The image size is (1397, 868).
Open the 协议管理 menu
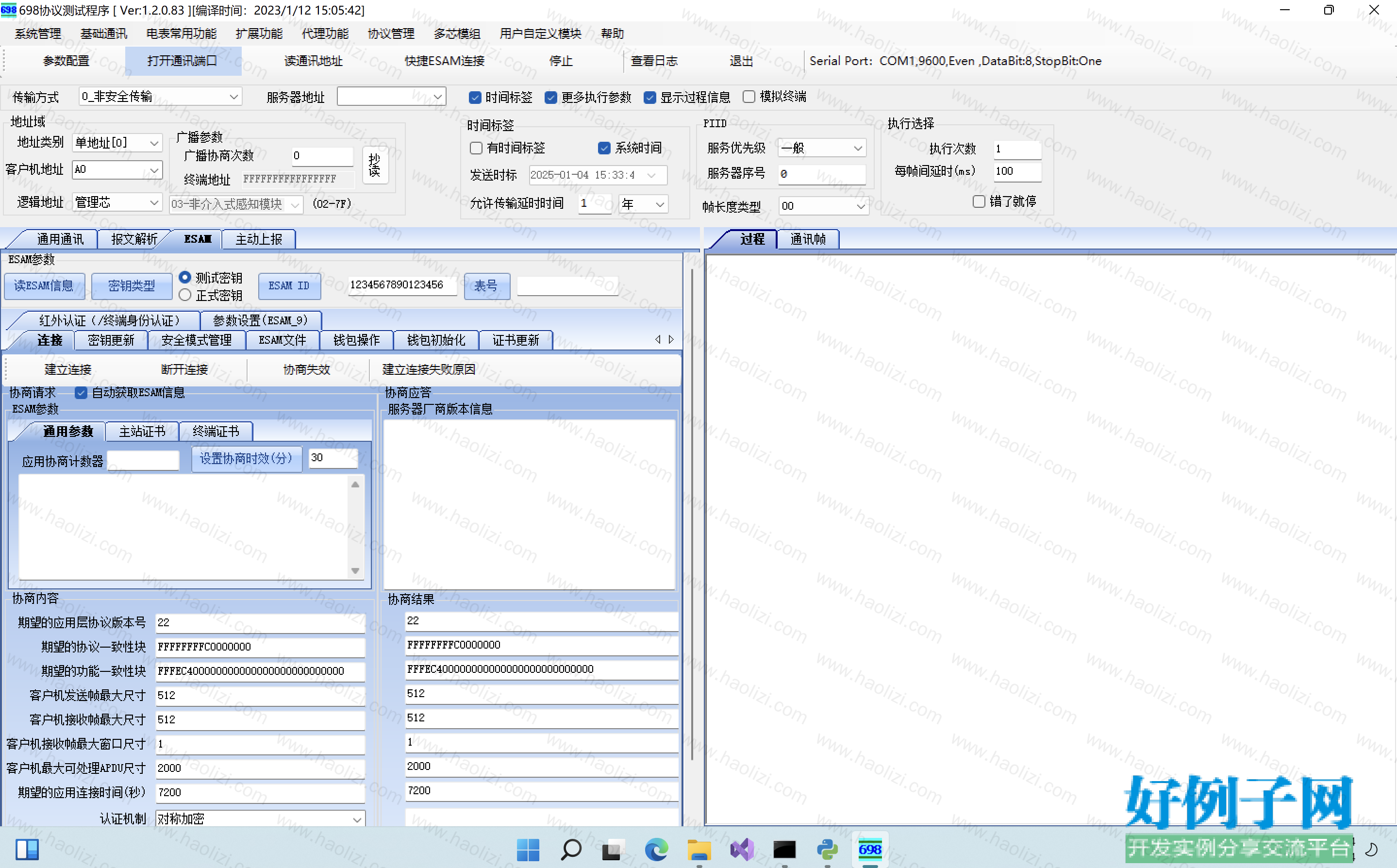[x=391, y=34]
